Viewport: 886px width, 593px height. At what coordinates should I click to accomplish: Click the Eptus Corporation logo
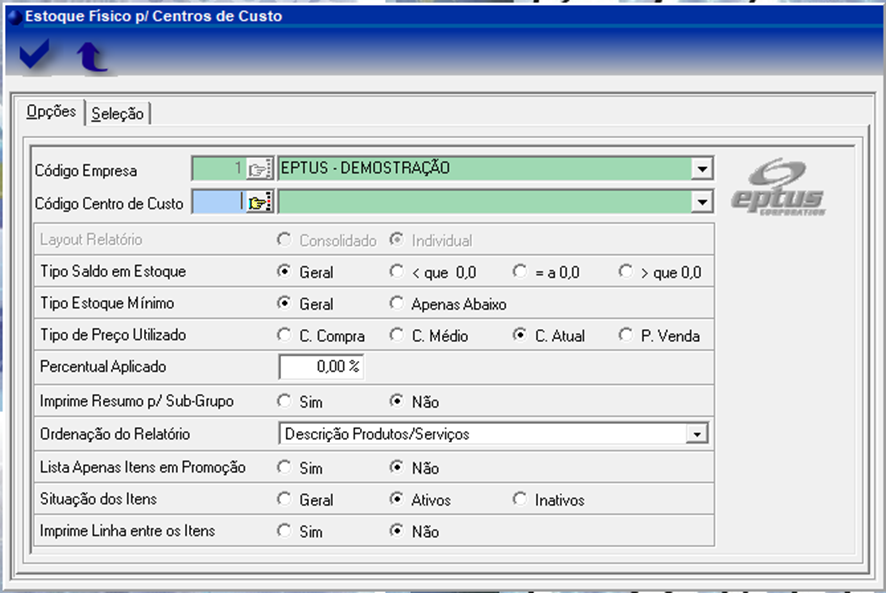[778, 187]
